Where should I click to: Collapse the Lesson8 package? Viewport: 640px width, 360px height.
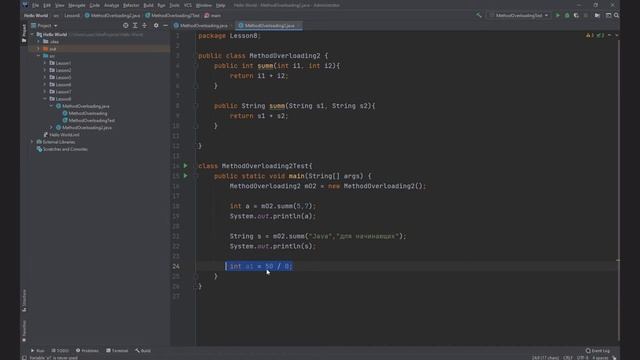45,99
